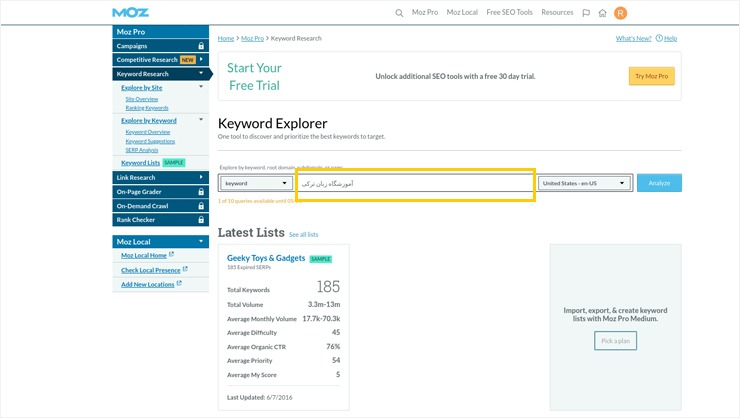
Task: Collapse the Explore by Keyword arrow
Action: coord(201,119)
